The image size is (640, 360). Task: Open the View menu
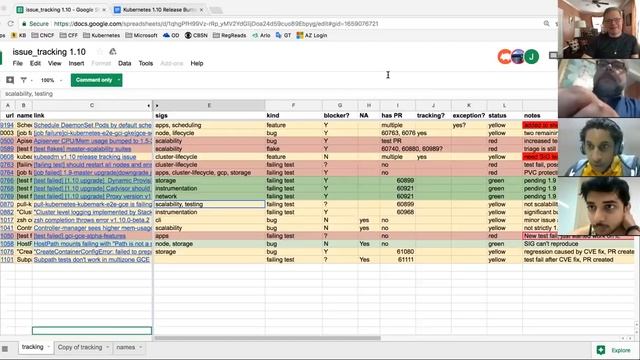[x=54, y=63]
